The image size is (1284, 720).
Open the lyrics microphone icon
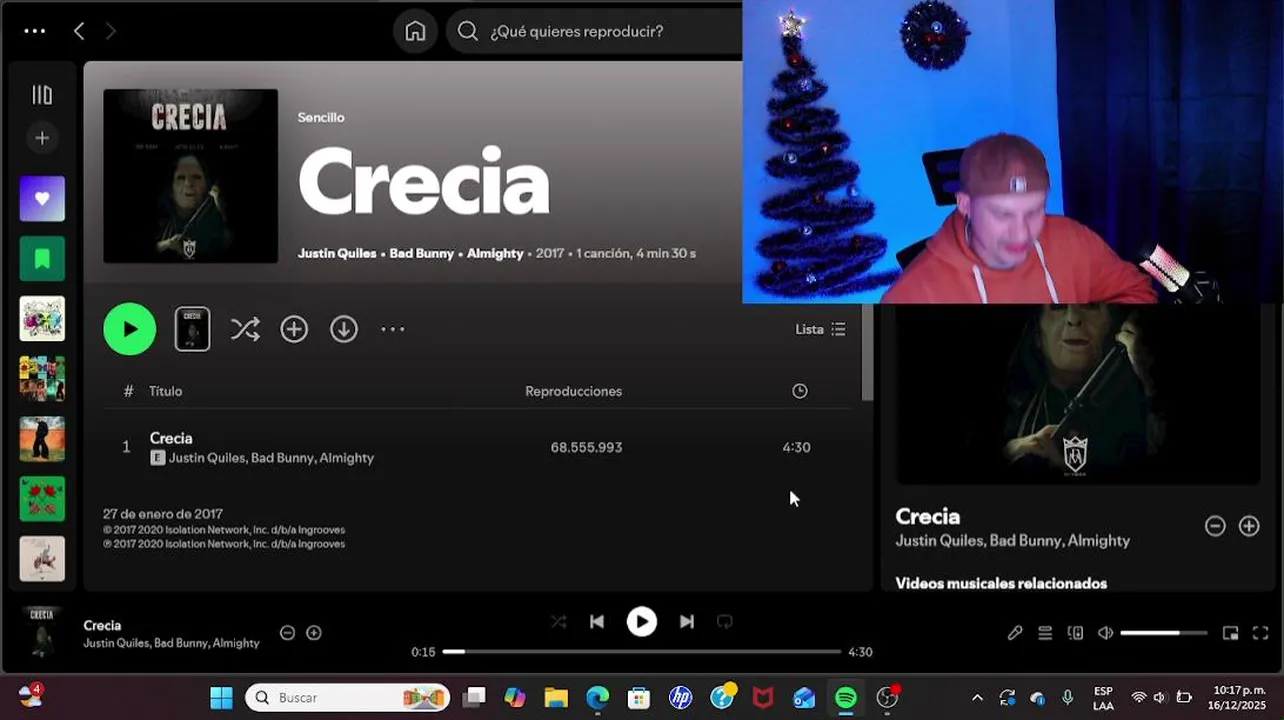click(x=1015, y=633)
